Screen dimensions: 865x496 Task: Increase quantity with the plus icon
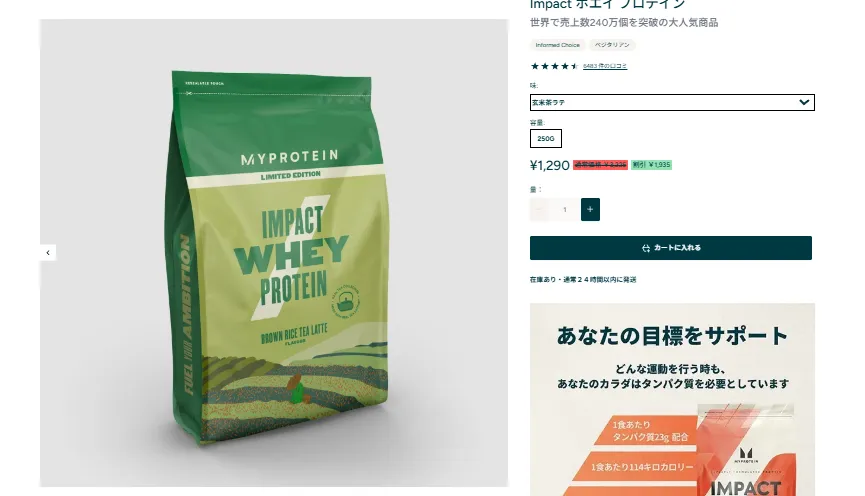click(590, 210)
